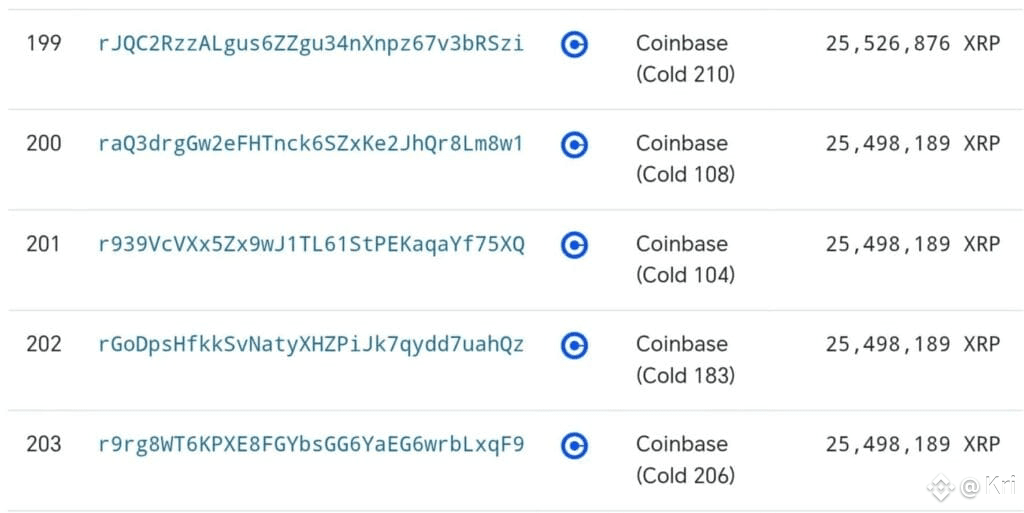Click the Binance watermark logo icon
This screenshot has width=1024, height=513.
(x=940, y=487)
